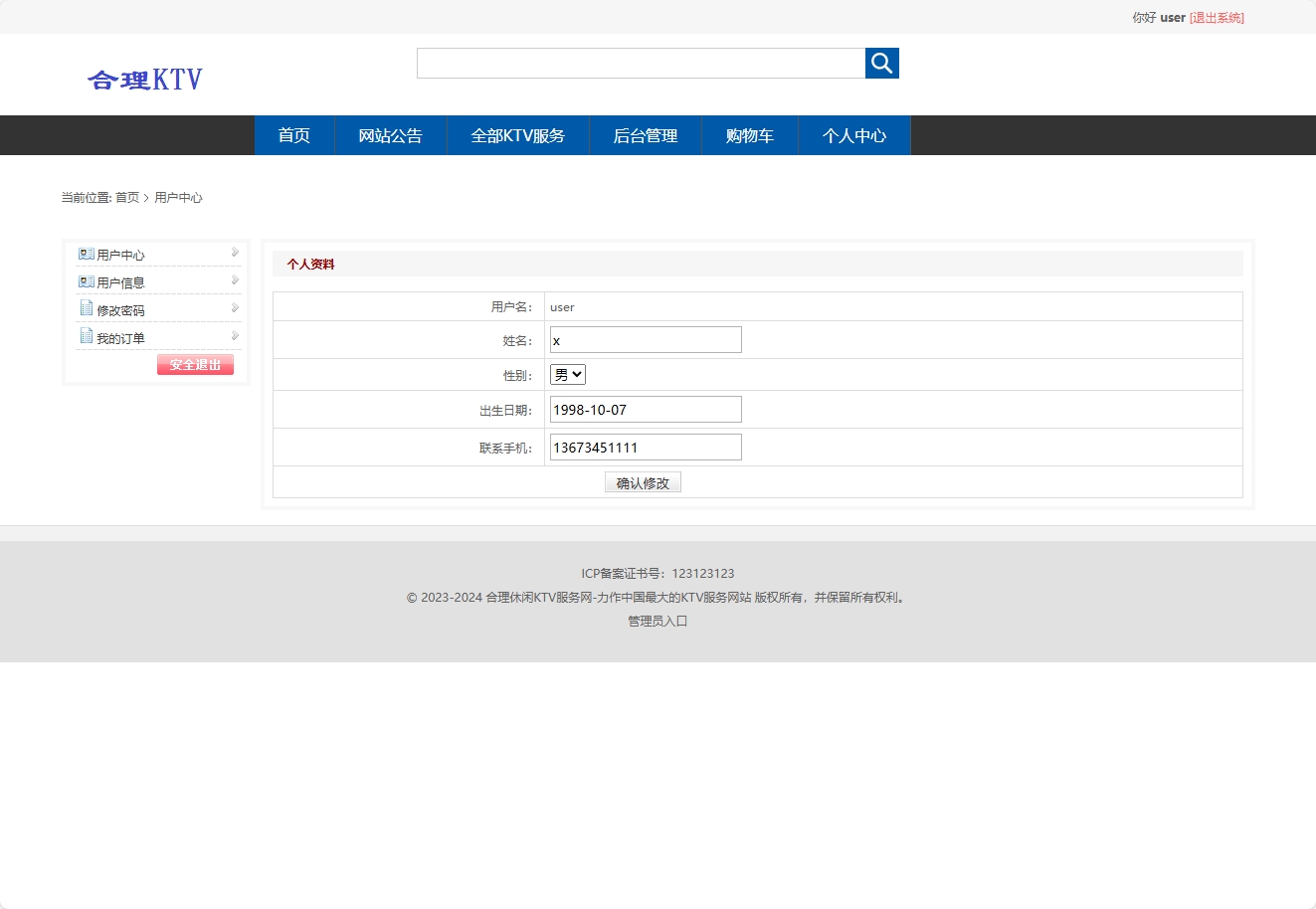1316x909 pixels.
Task: Open the 网站公告 menu item
Action: [391, 135]
